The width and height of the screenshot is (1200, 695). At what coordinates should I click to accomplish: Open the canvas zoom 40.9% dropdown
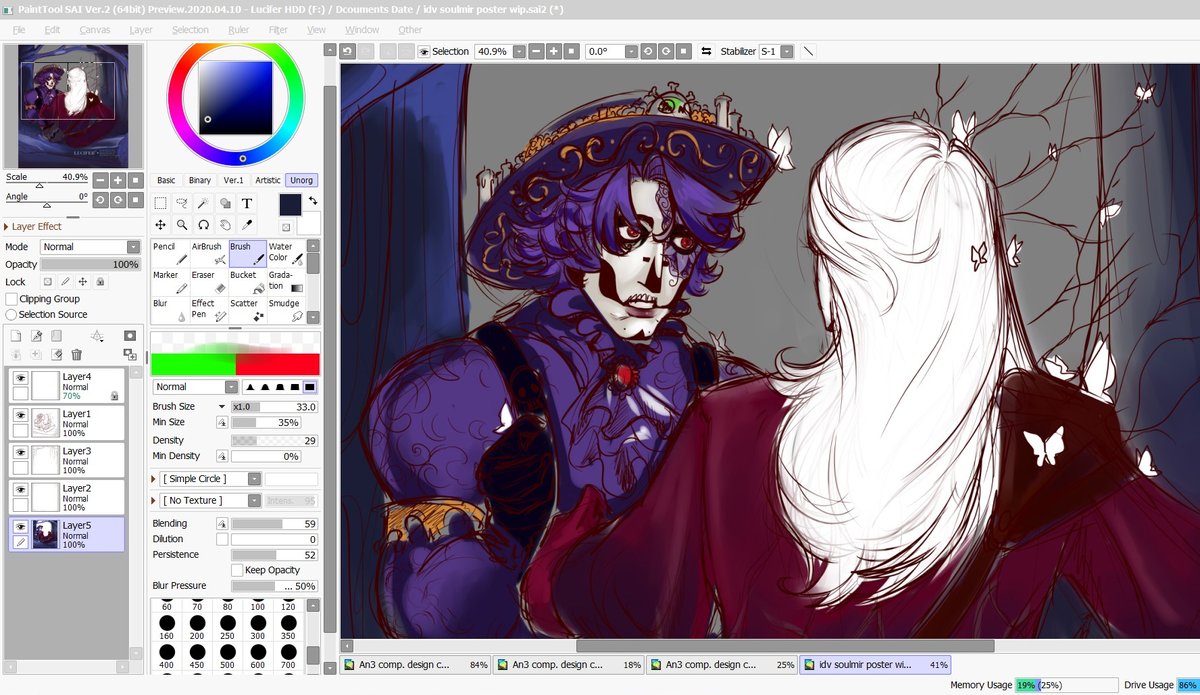[x=518, y=51]
